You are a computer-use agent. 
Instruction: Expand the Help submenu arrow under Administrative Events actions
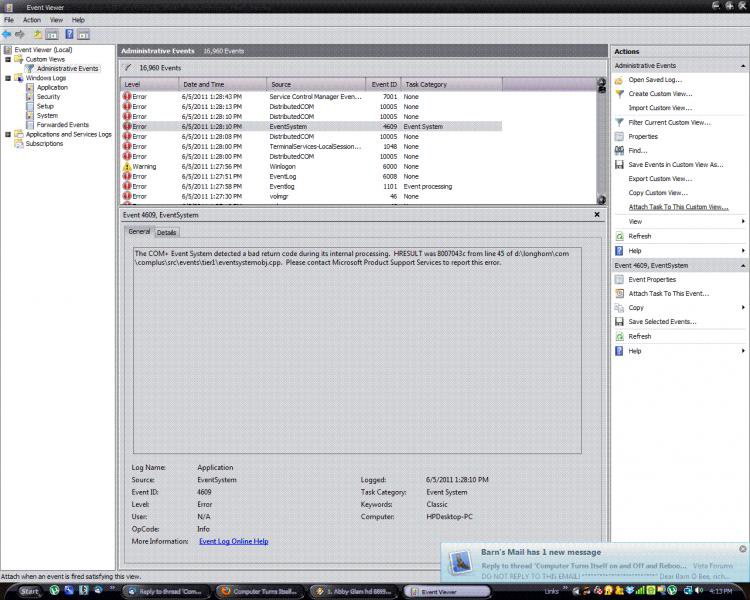tap(743, 251)
